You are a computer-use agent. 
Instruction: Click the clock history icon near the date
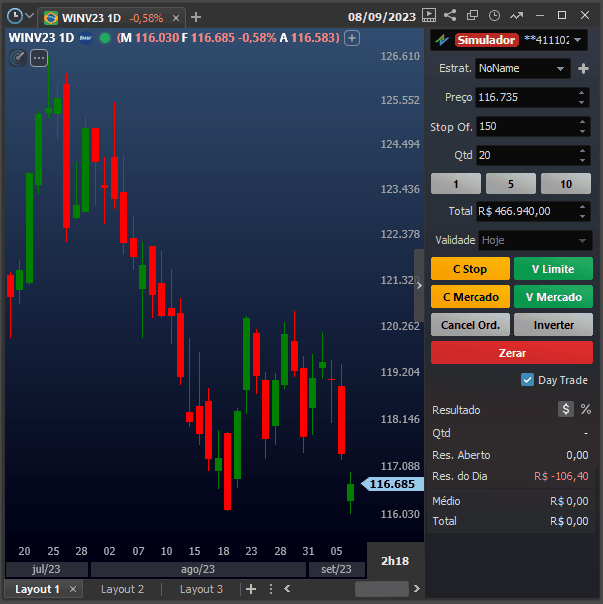(494, 15)
